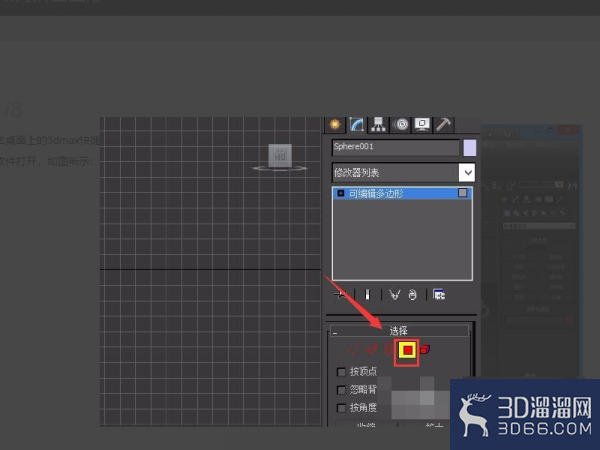
Task: Select 可编辑多边形 in the modifier stack
Action: coord(402,193)
